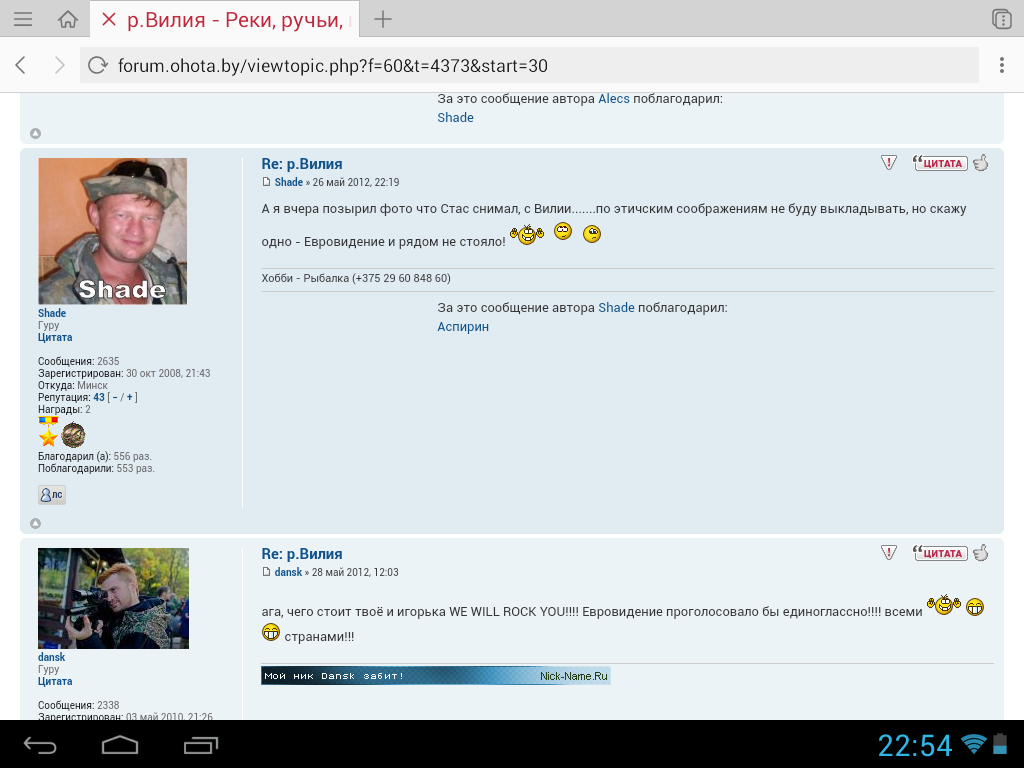Open the tabs overview icon
Viewport: 1024px width, 768px height.
coord(1001,19)
